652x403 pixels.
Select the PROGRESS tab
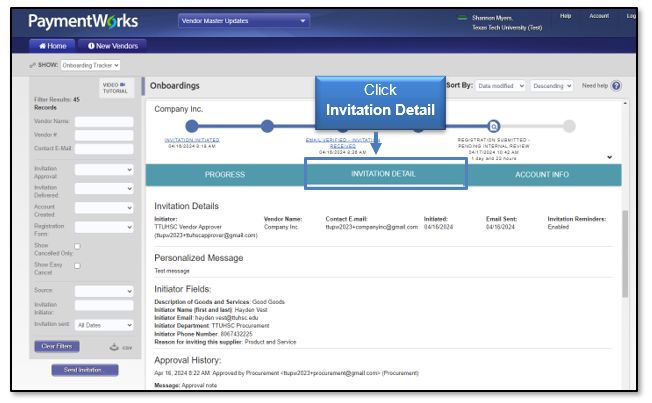pyautogui.click(x=225, y=175)
